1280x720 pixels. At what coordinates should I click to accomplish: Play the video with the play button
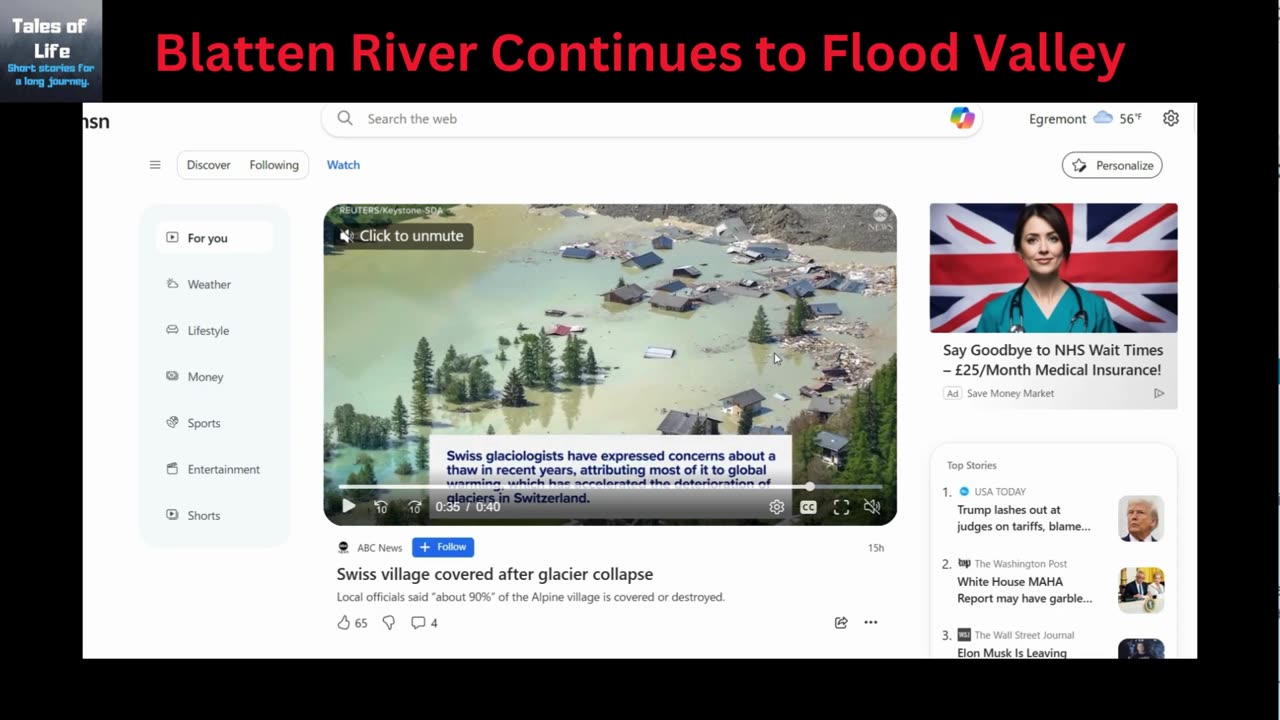pyautogui.click(x=348, y=507)
